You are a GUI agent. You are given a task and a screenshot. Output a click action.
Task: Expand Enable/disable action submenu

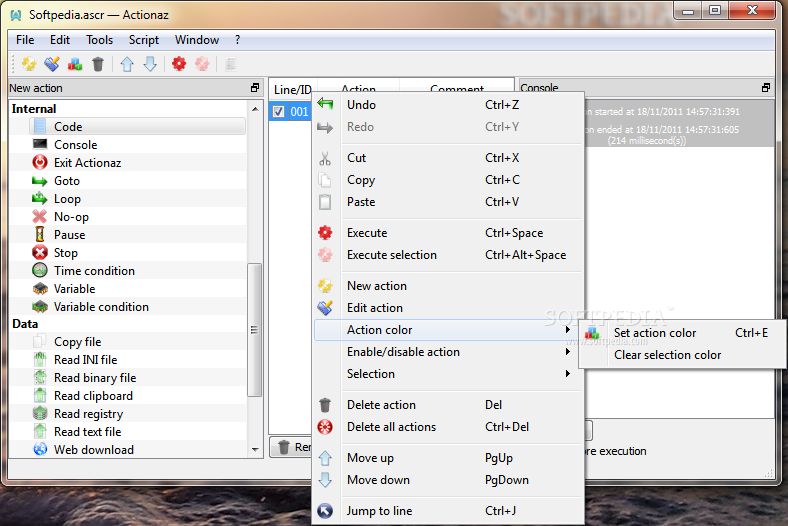(x=447, y=352)
